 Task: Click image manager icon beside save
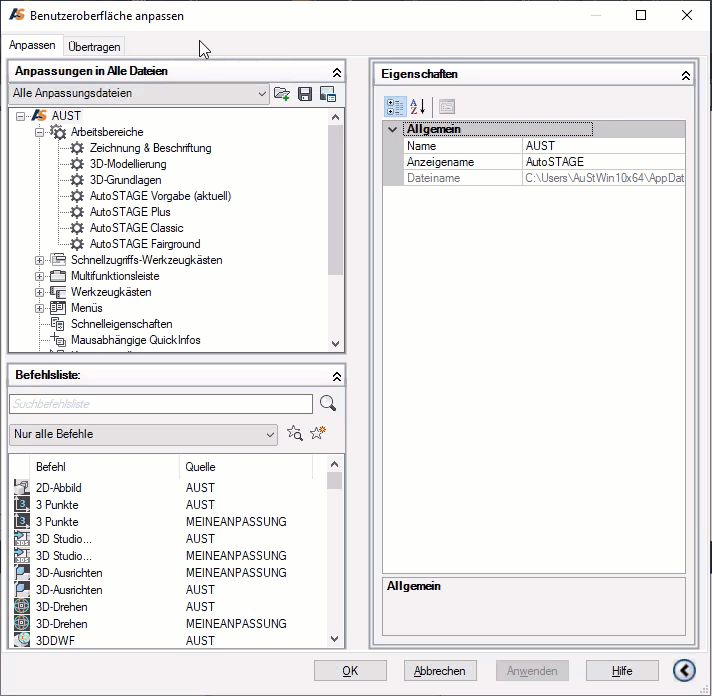pos(328,94)
